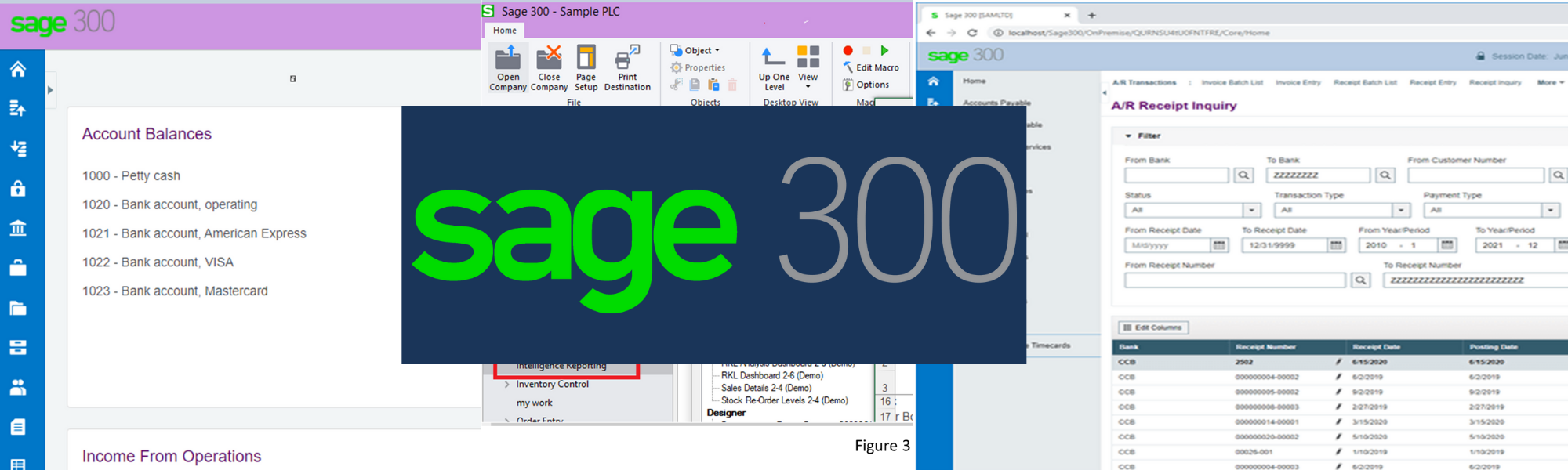Click Open Company in the desktop ribbon

[x=508, y=68]
